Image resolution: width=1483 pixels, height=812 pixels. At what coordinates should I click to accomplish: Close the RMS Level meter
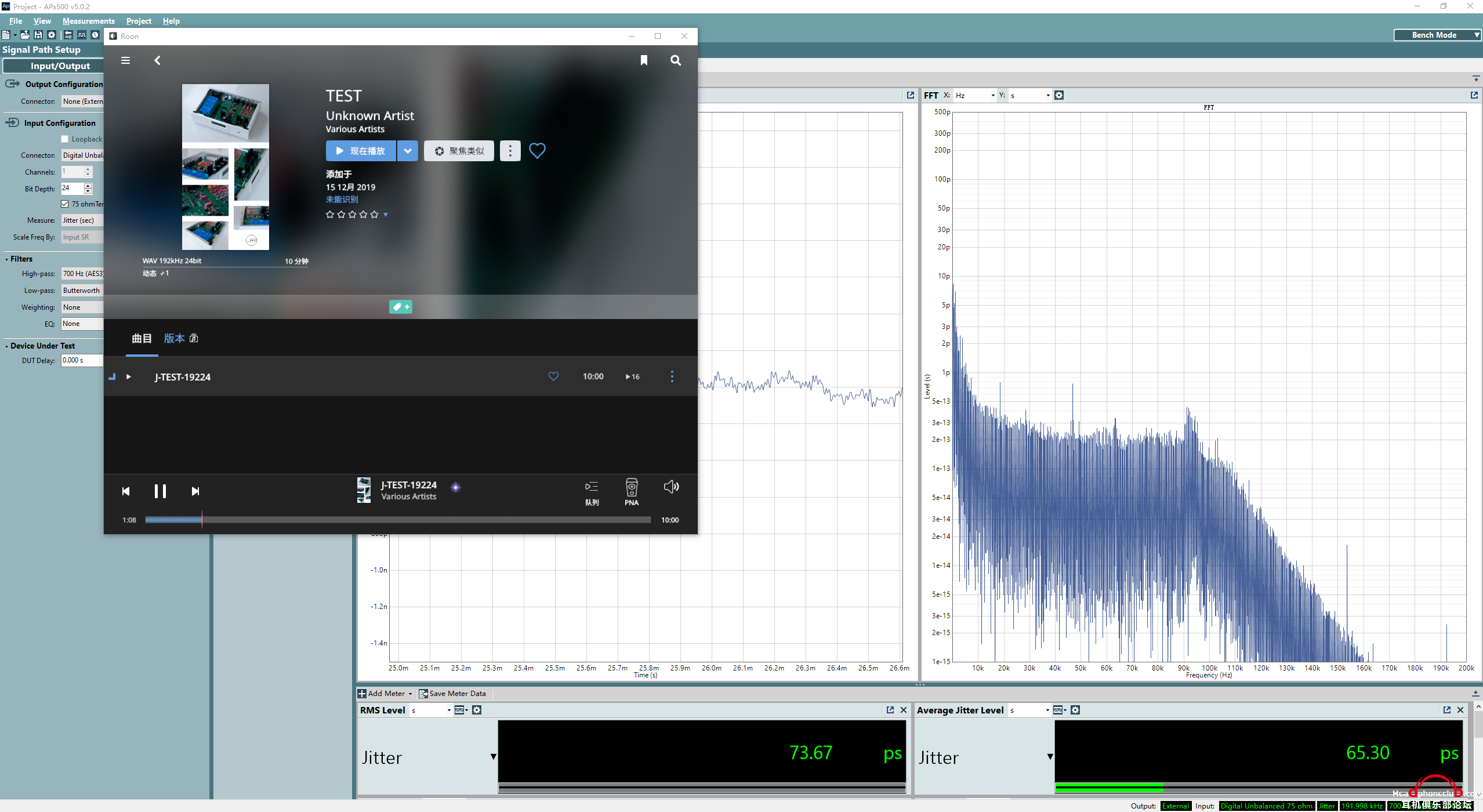pyautogui.click(x=904, y=710)
